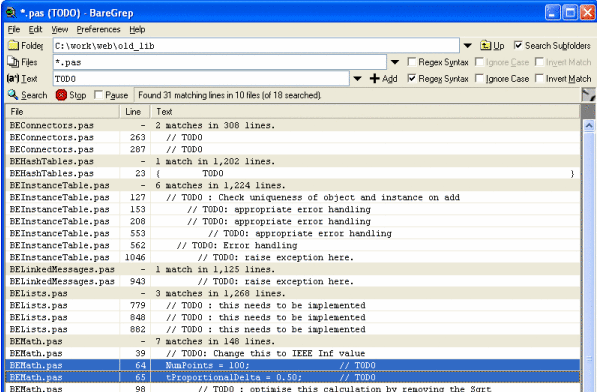Screen dimensions: 597x392
Task: Click the Folder browse icon
Action: point(13,46)
